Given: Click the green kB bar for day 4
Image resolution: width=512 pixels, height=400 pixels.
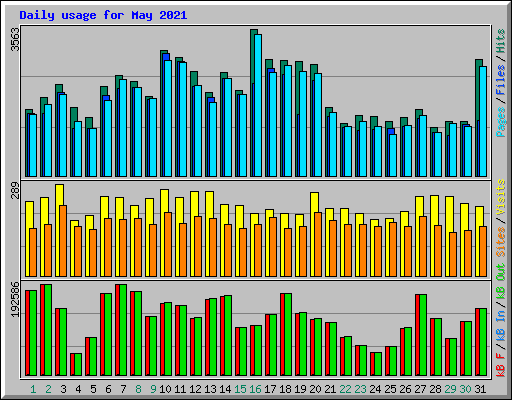Looking at the screenshot, I should [x=78, y=364].
